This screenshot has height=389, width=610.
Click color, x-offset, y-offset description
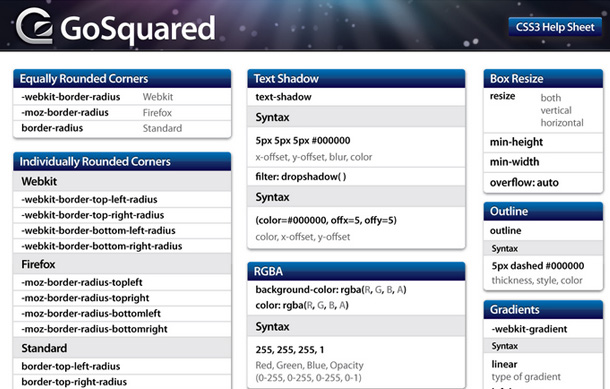(303, 237)
